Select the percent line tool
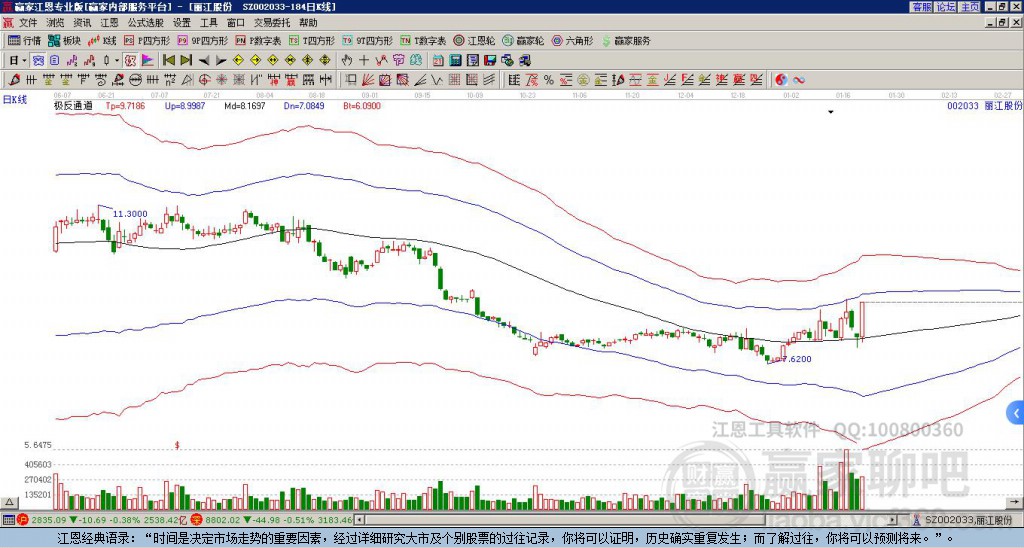This screenshot has height=548, width=1024. coord(549,80)
